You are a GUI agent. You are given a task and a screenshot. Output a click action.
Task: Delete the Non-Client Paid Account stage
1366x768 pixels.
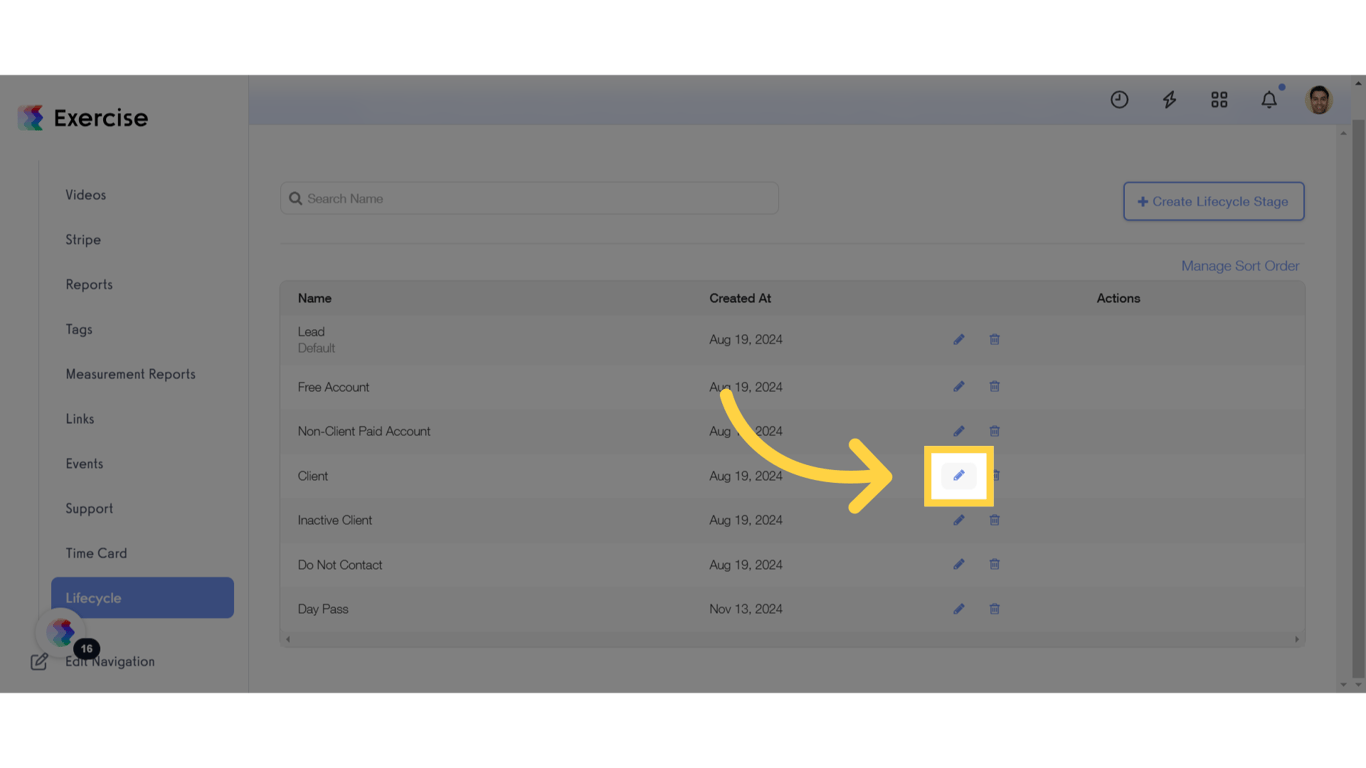coord(994,431)
